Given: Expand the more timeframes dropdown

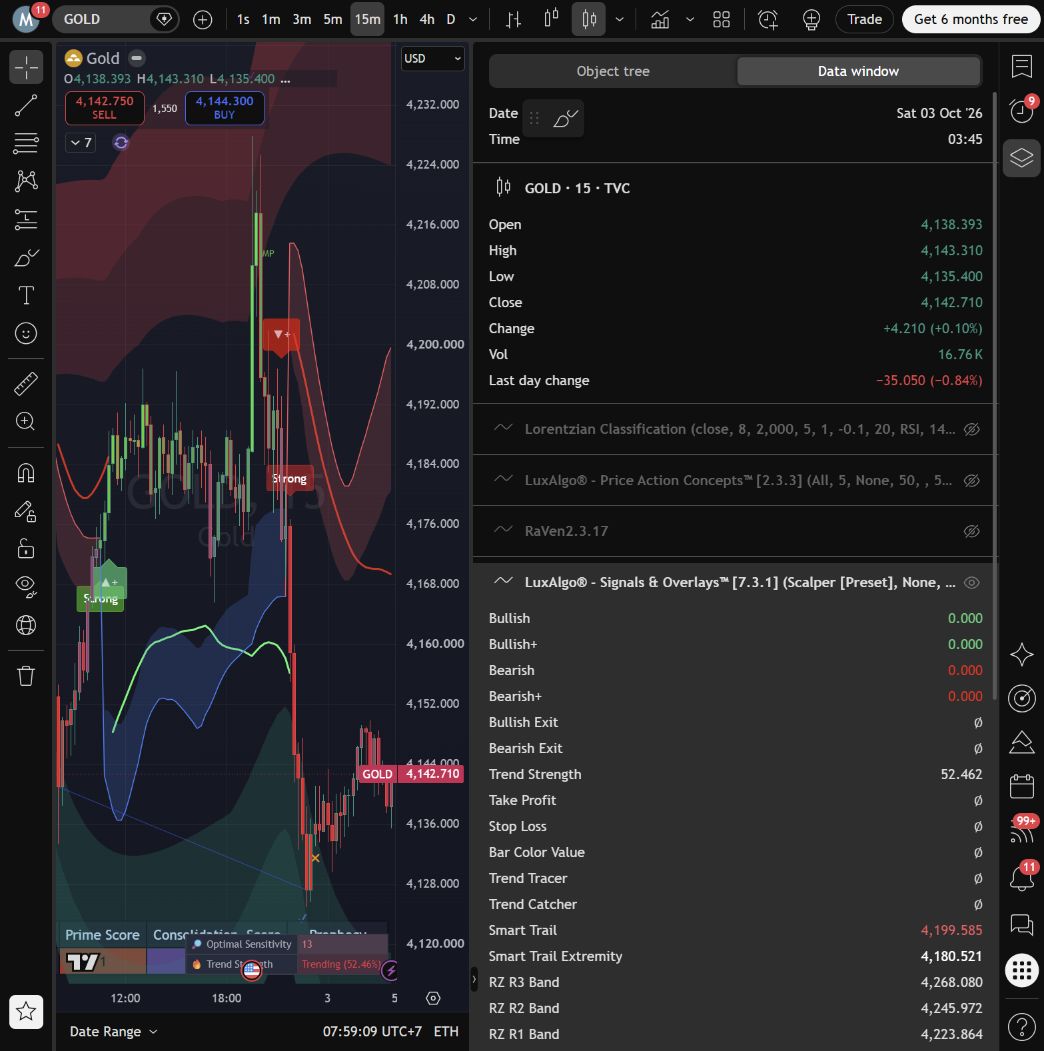Looking at the screenshot, I should point(473,19).
